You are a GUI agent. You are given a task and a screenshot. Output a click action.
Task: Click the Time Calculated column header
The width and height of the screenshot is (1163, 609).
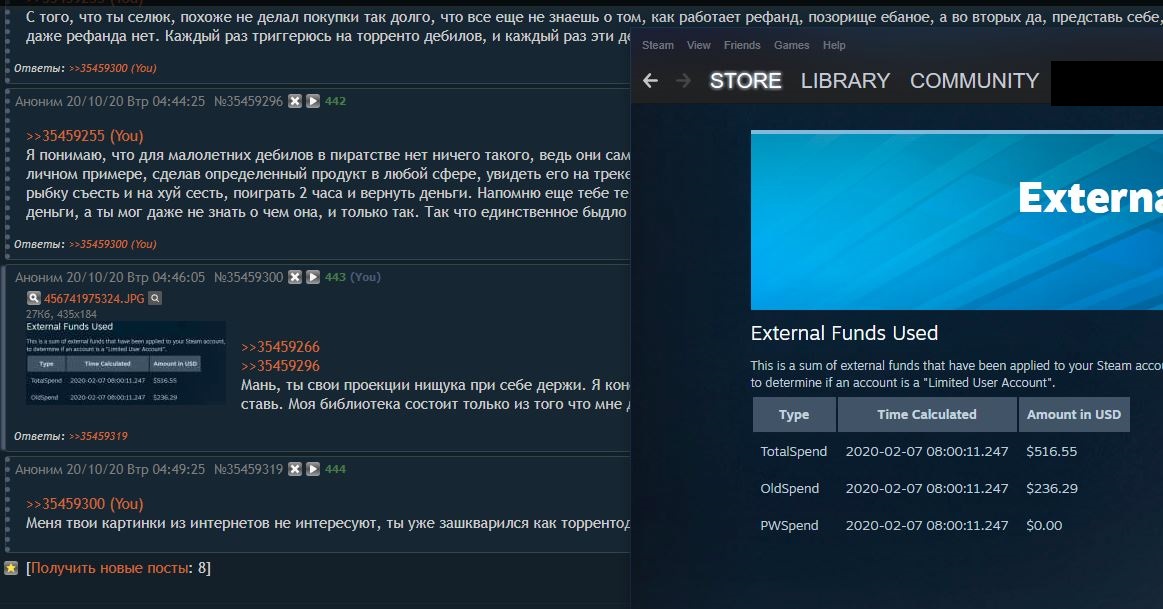[x=927, y=415]
